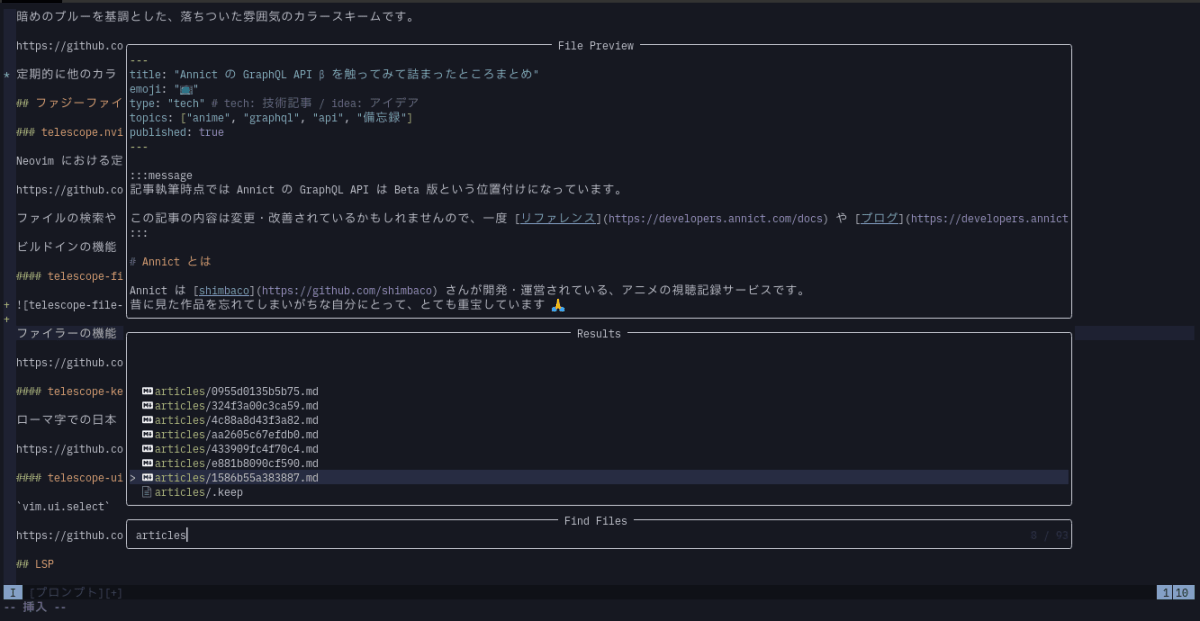Click the topics line in preview
Screen dimensions: 1200x621
pos(270,118)
